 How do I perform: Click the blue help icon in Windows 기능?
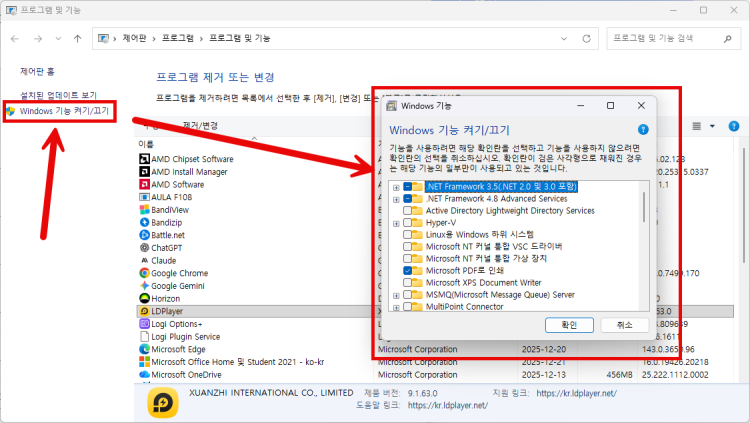click(x=643, y=129)
